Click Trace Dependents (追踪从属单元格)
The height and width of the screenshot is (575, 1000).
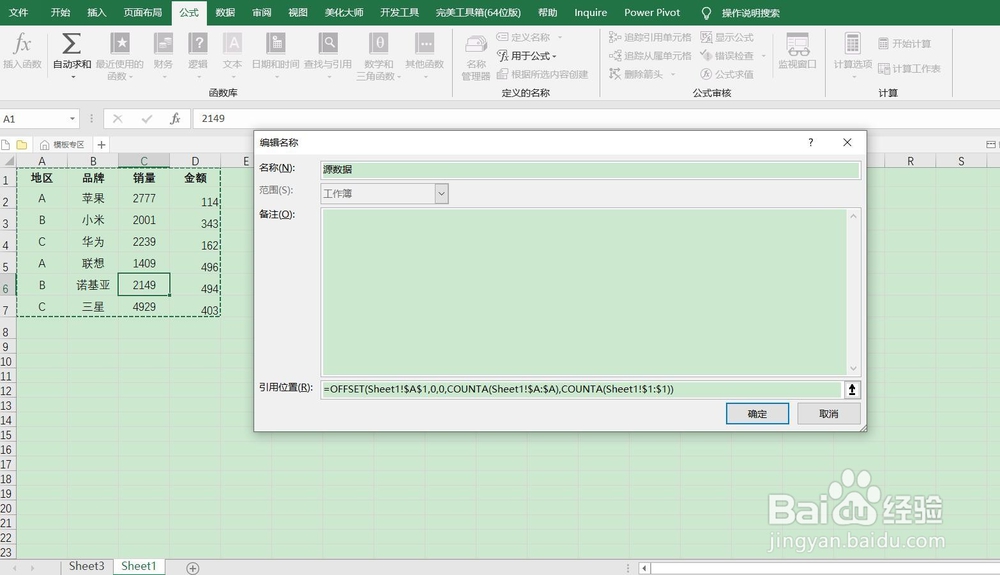[x=650, y=56]
